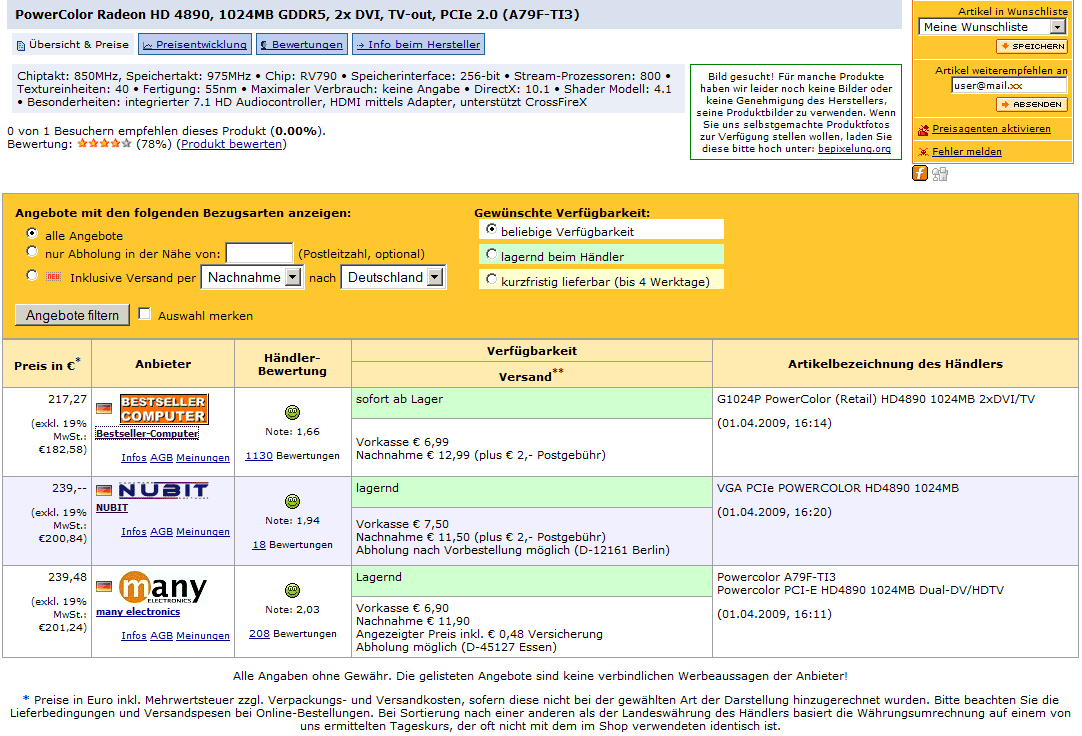This screenshot has height=736, width=1082.
Task: Open the Info beim Hersteller tab
Action: coord(418,44)
